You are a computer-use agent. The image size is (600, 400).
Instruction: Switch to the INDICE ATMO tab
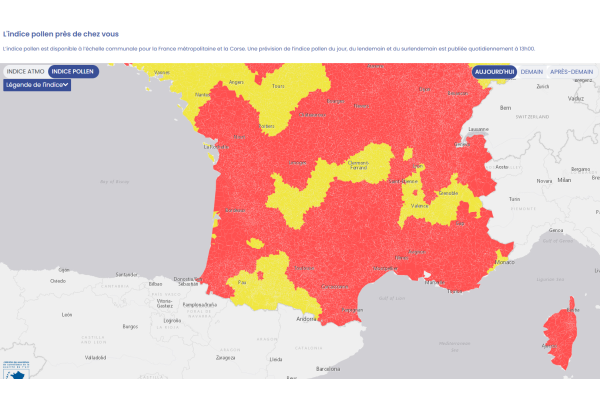pos(25,72)
